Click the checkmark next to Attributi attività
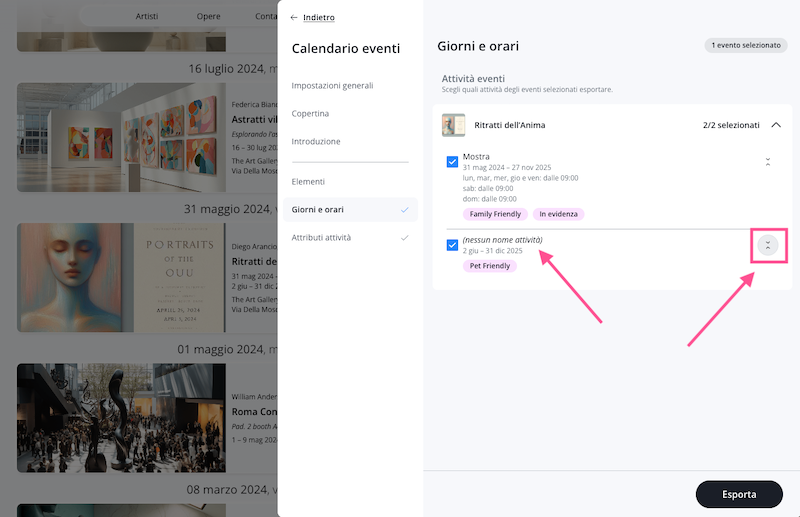Image resolution: width=800 pixels, height=517 pixels. pyautogui.click(x=404, y=238)
